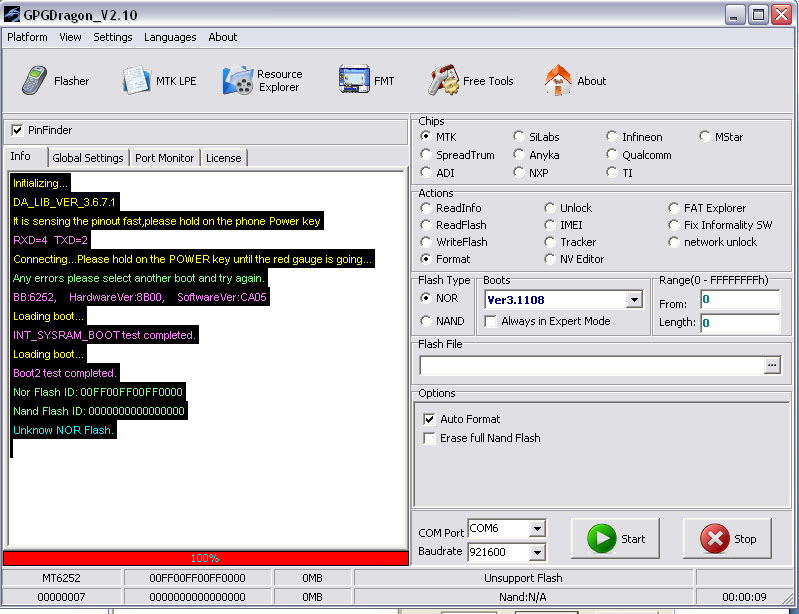Image resolution: width=799 pixels, height=614 pixels.
Task: Click the green Start play icon
Action: pos(601,539)
